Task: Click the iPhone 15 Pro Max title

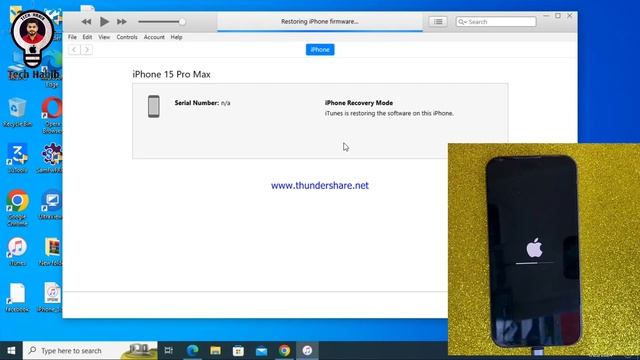Action: [x=171, y=74]
